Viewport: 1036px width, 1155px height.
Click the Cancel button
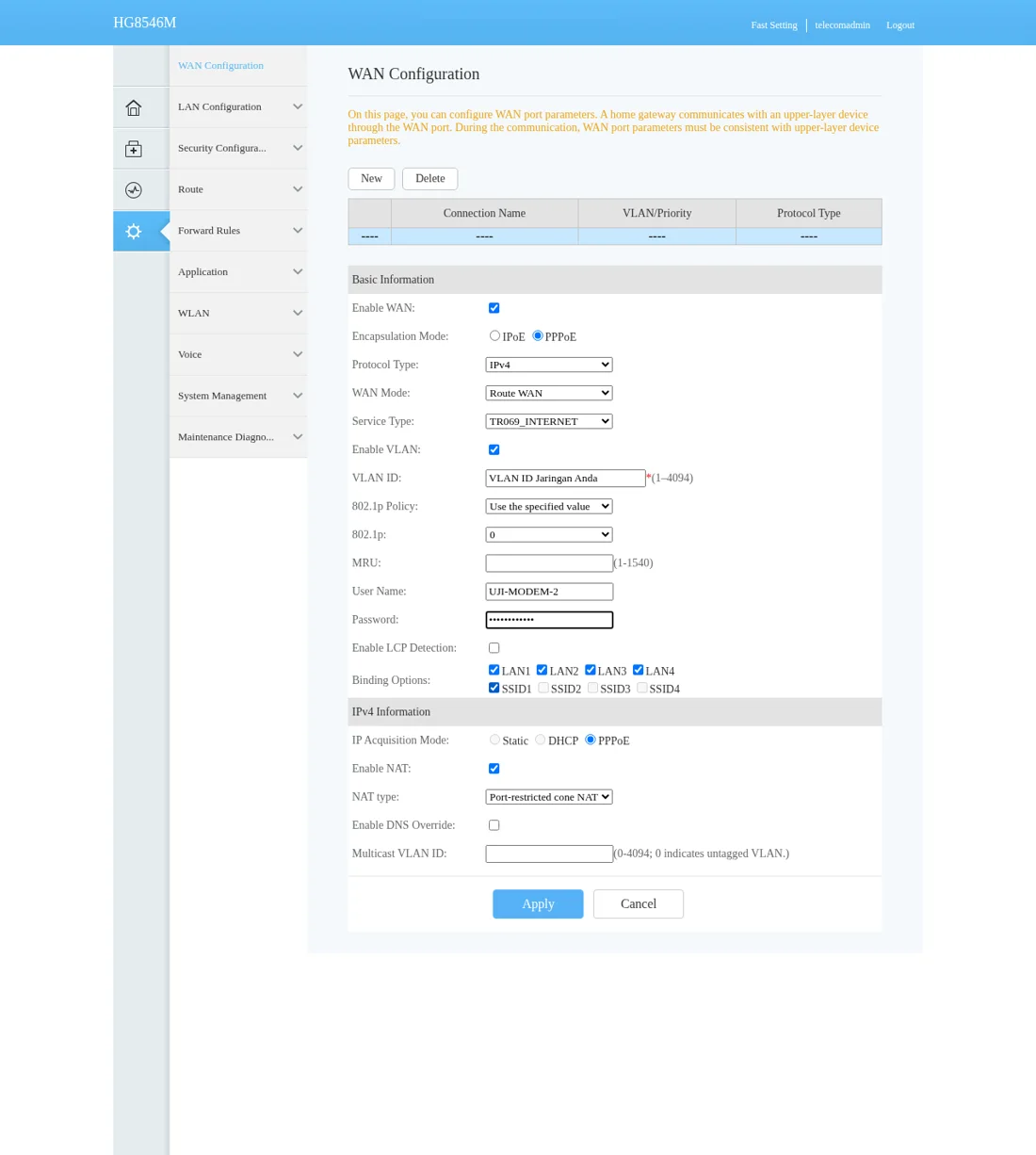pyautogui.click(x=639, y=903)
